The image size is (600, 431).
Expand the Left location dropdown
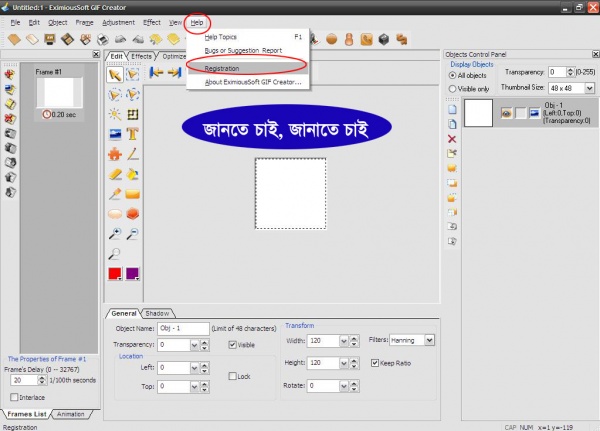coord(194,368)
